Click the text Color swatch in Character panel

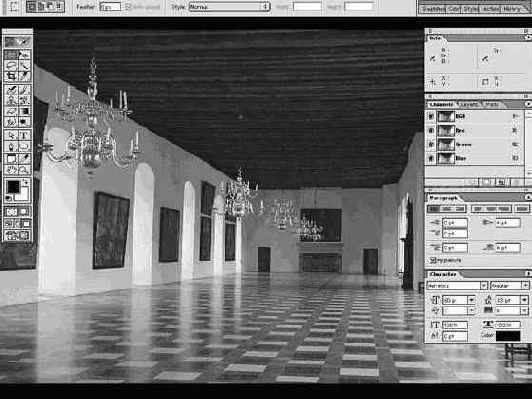pyautogui.click(x=508, y=336)
